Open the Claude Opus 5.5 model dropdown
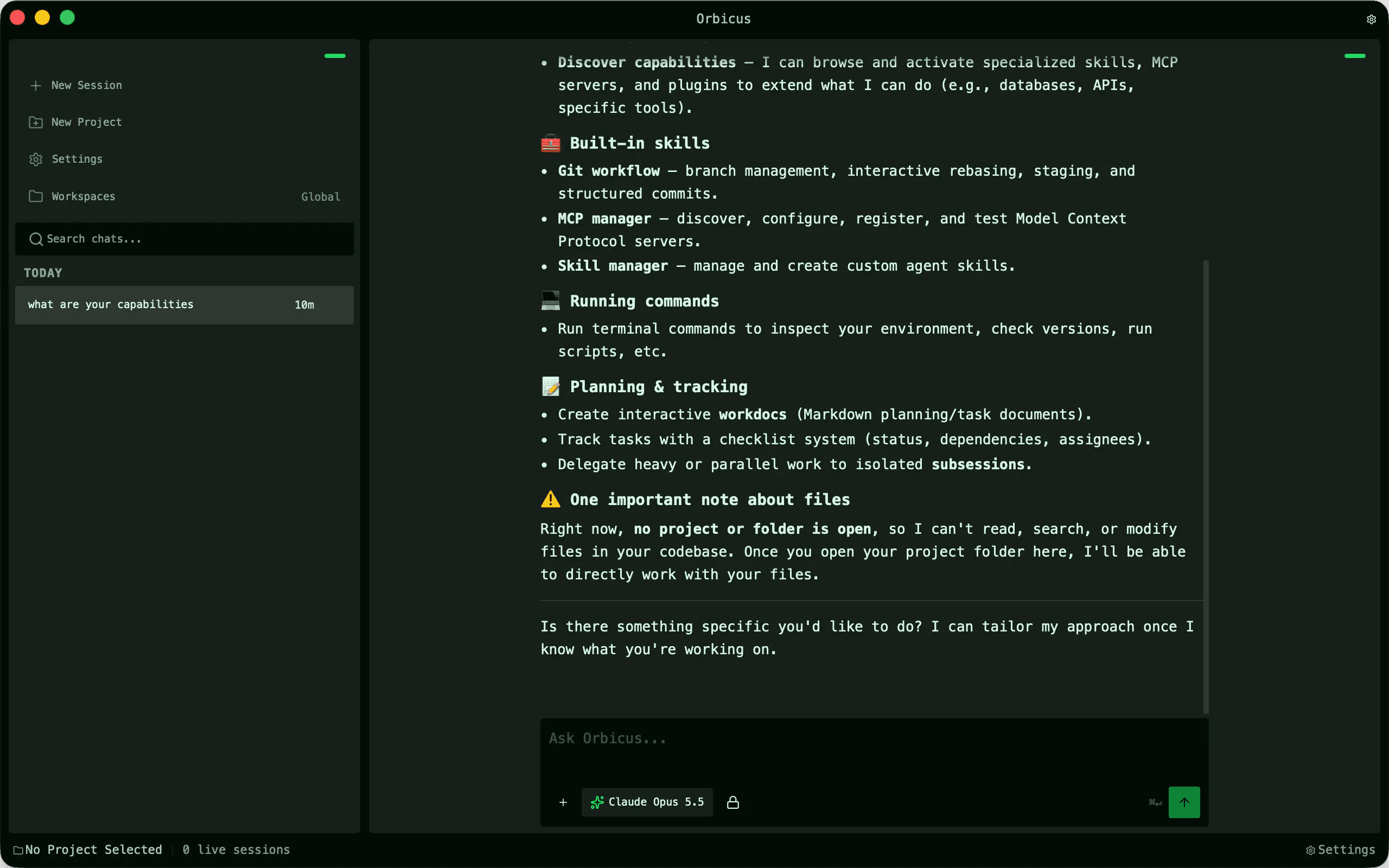Screen dimensions: 1389x868 [647, 802]
